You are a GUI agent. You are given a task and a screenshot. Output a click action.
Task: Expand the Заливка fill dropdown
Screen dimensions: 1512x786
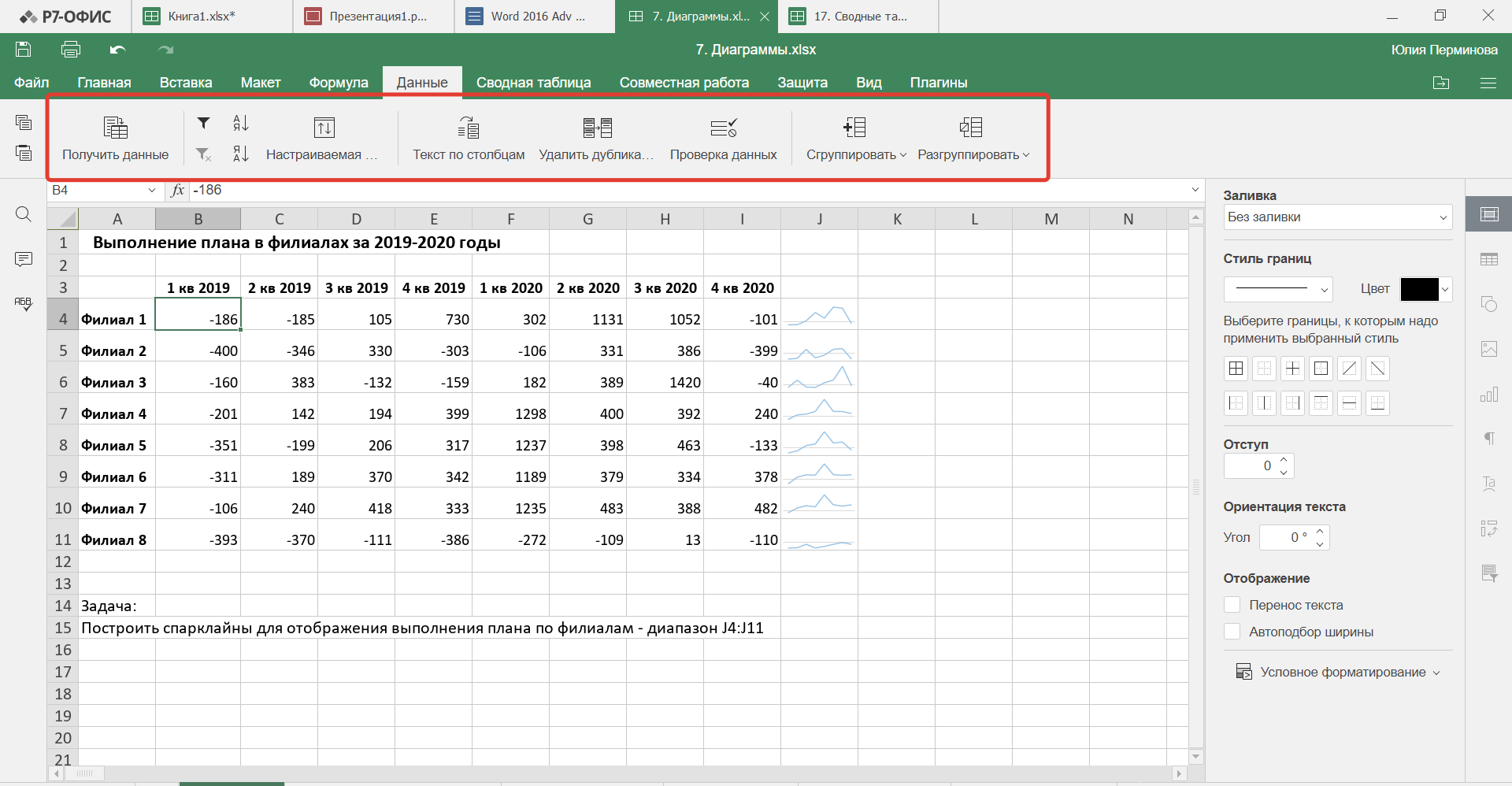tap(1337, 217)
